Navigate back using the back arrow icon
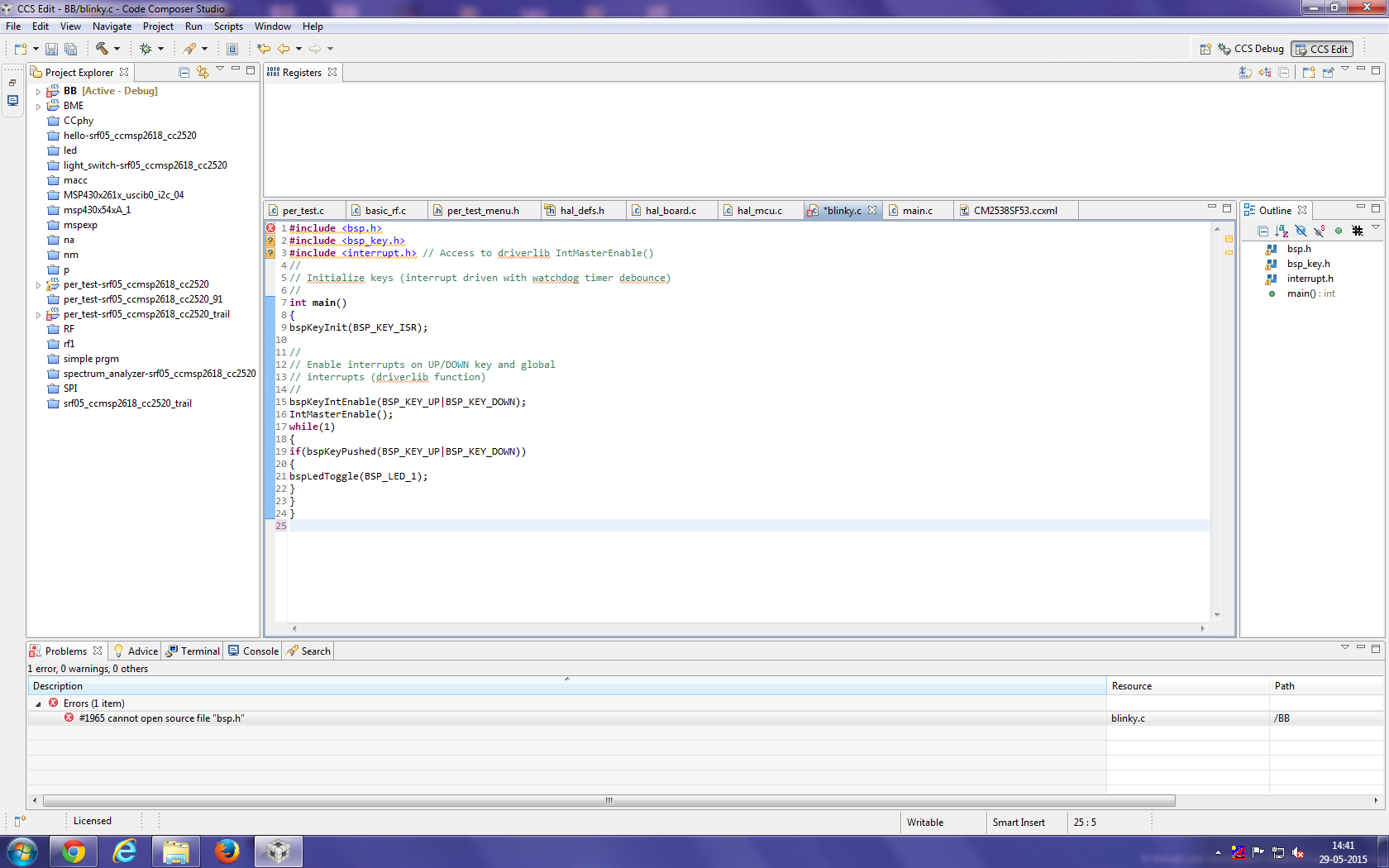 coord(285,49)
